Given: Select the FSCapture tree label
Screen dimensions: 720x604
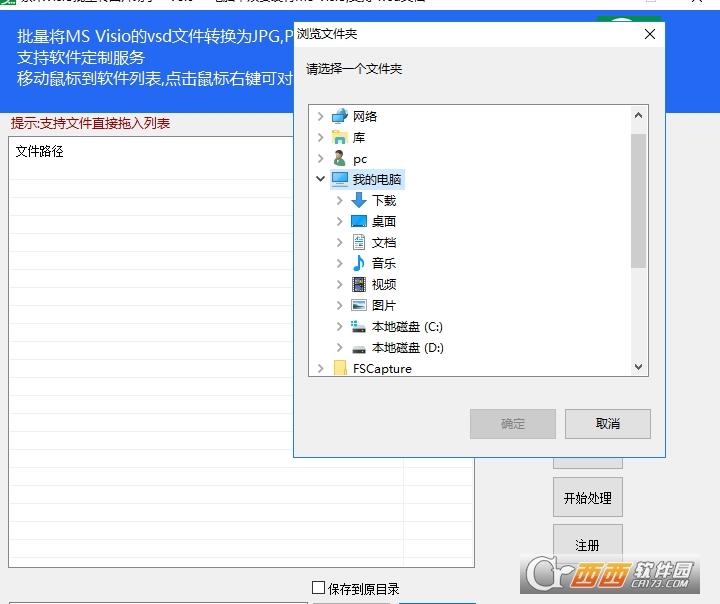Looking at the screenshot, I should pyautogui.click(x=382, y=369).
